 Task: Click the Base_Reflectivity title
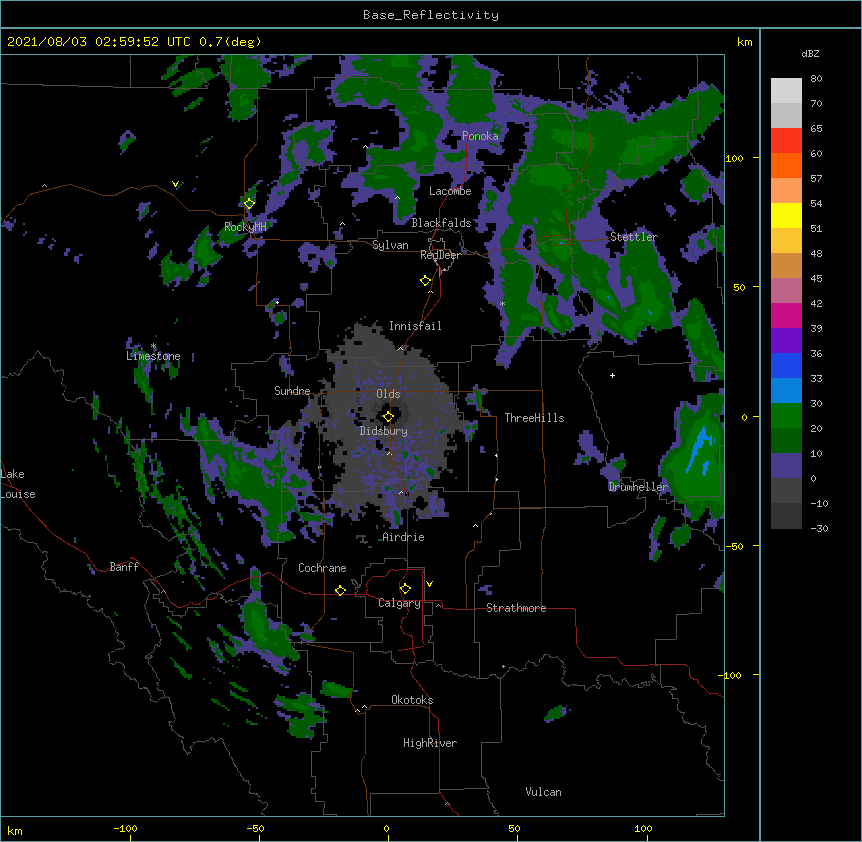(431, 15)
